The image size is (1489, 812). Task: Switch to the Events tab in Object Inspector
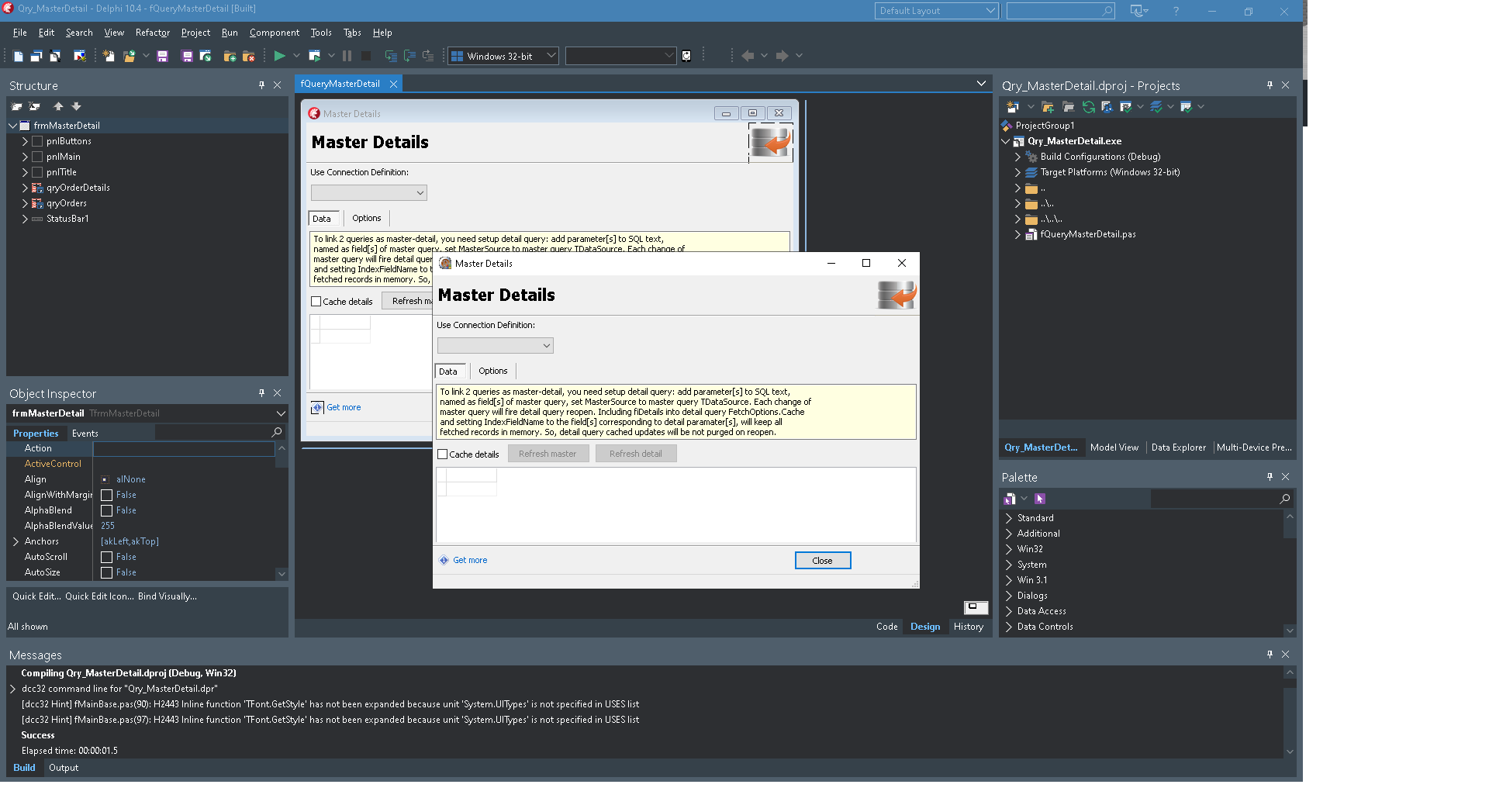(85, 434)
